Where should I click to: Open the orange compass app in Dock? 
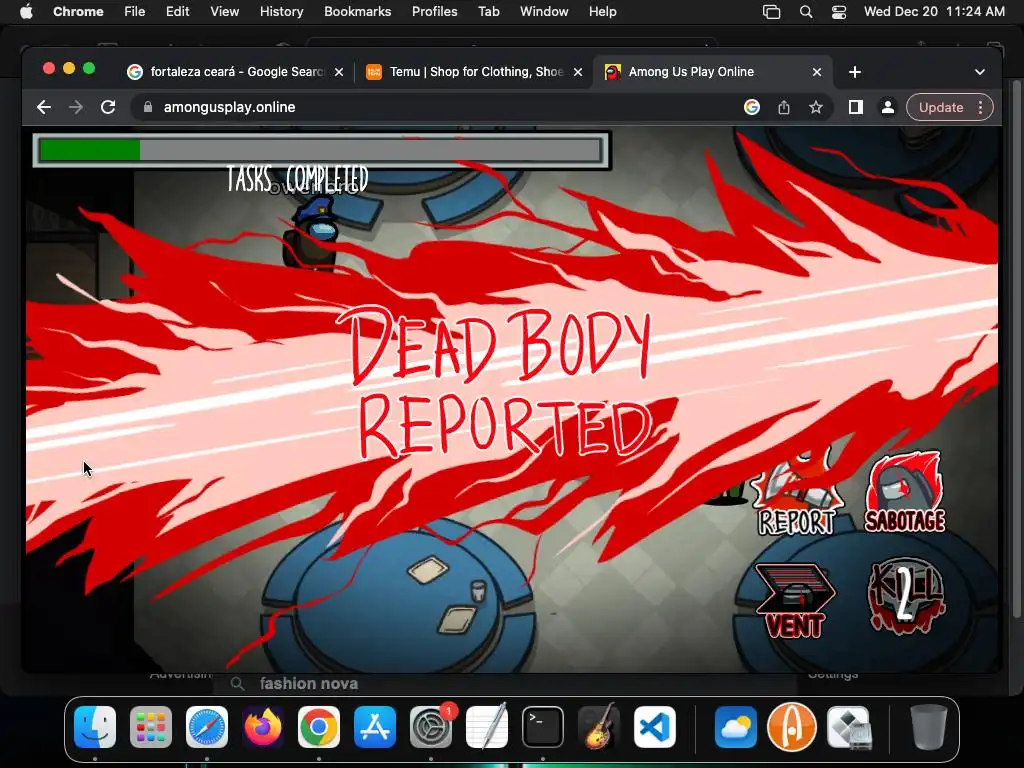tap(792, 727)
